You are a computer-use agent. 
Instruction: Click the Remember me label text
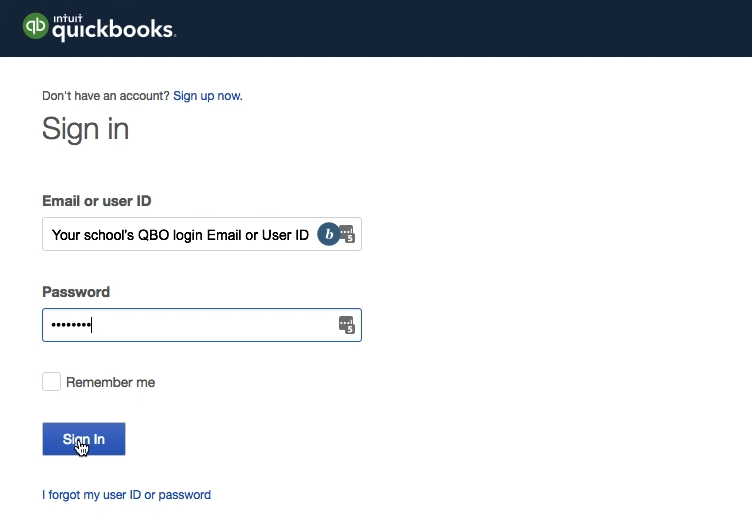click(110, 382)
